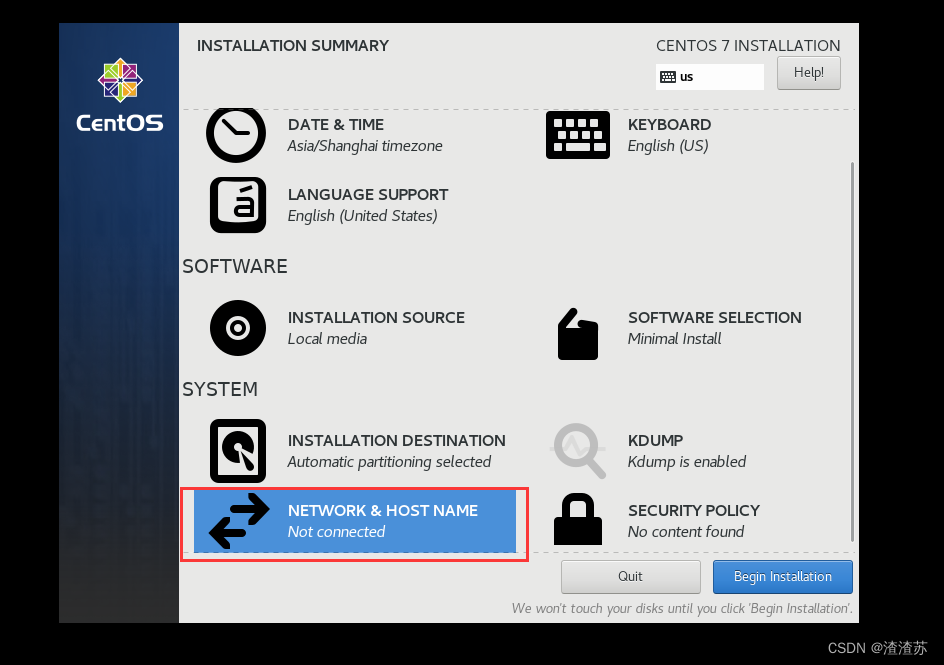Click the Keyboard layout icon
The width and height of the screenshot is (944, 665).
click(577, 135)
